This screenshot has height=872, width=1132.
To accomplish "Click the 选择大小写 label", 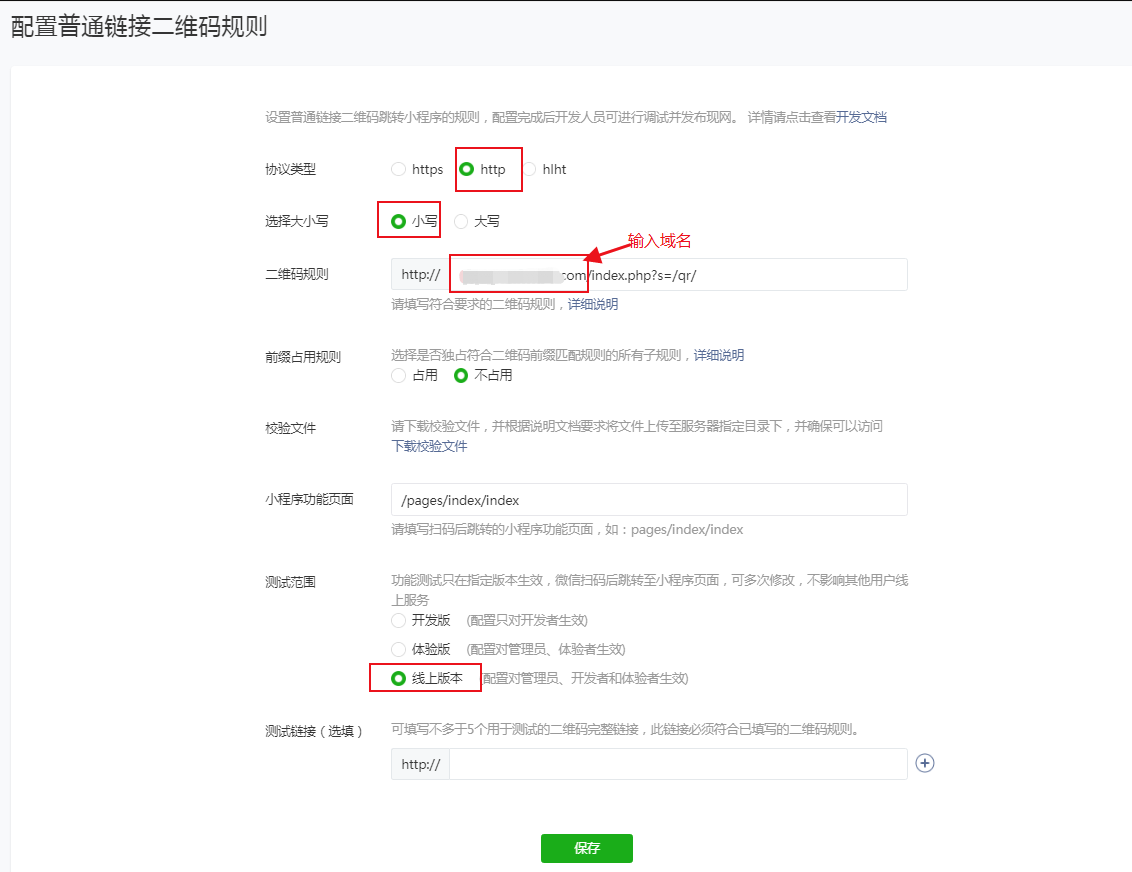I will [x=297, y=221].
